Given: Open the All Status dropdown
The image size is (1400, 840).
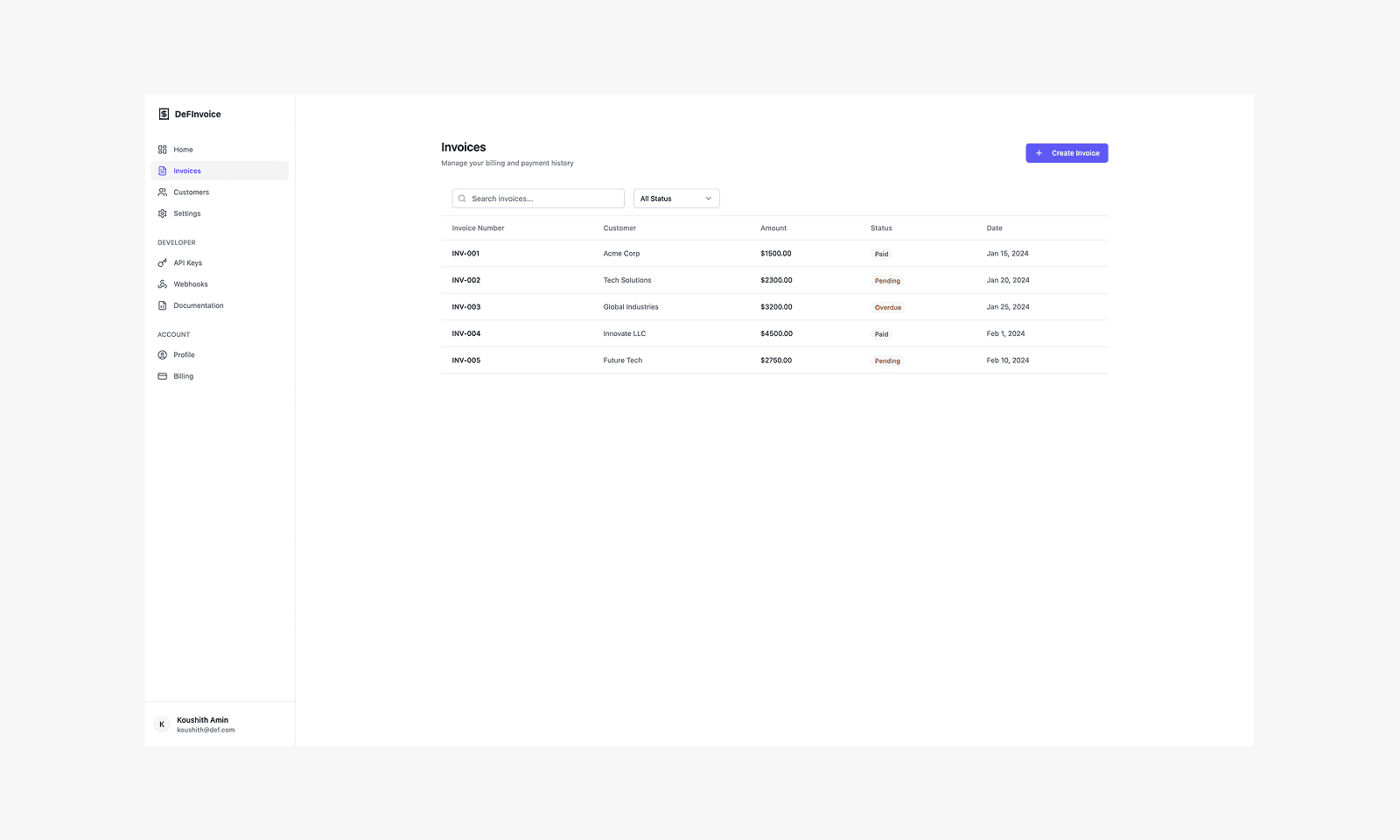Looking at the screenshot, I should pyautogui.click(x=675, y=199).
